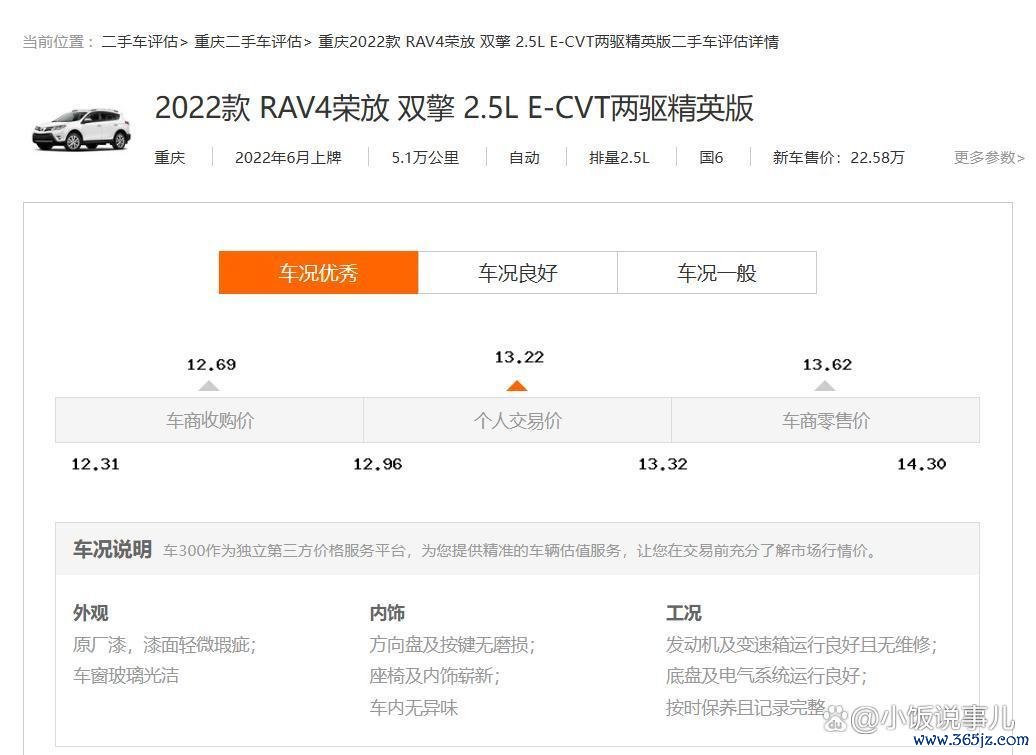Click the 排量2.5L displacement text
The image size is (1036, 755).
pyautogui.click(x=619, y=157)
